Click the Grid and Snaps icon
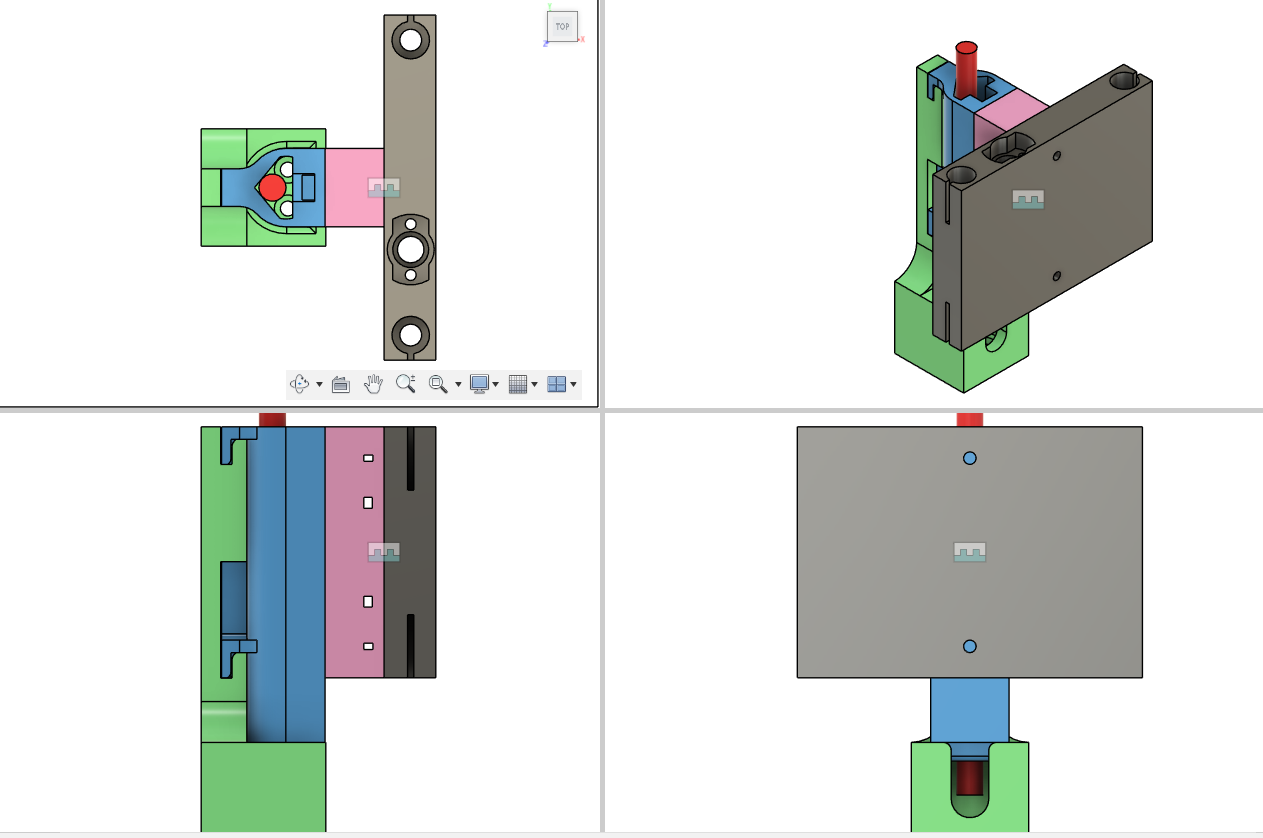 point(517,384)
